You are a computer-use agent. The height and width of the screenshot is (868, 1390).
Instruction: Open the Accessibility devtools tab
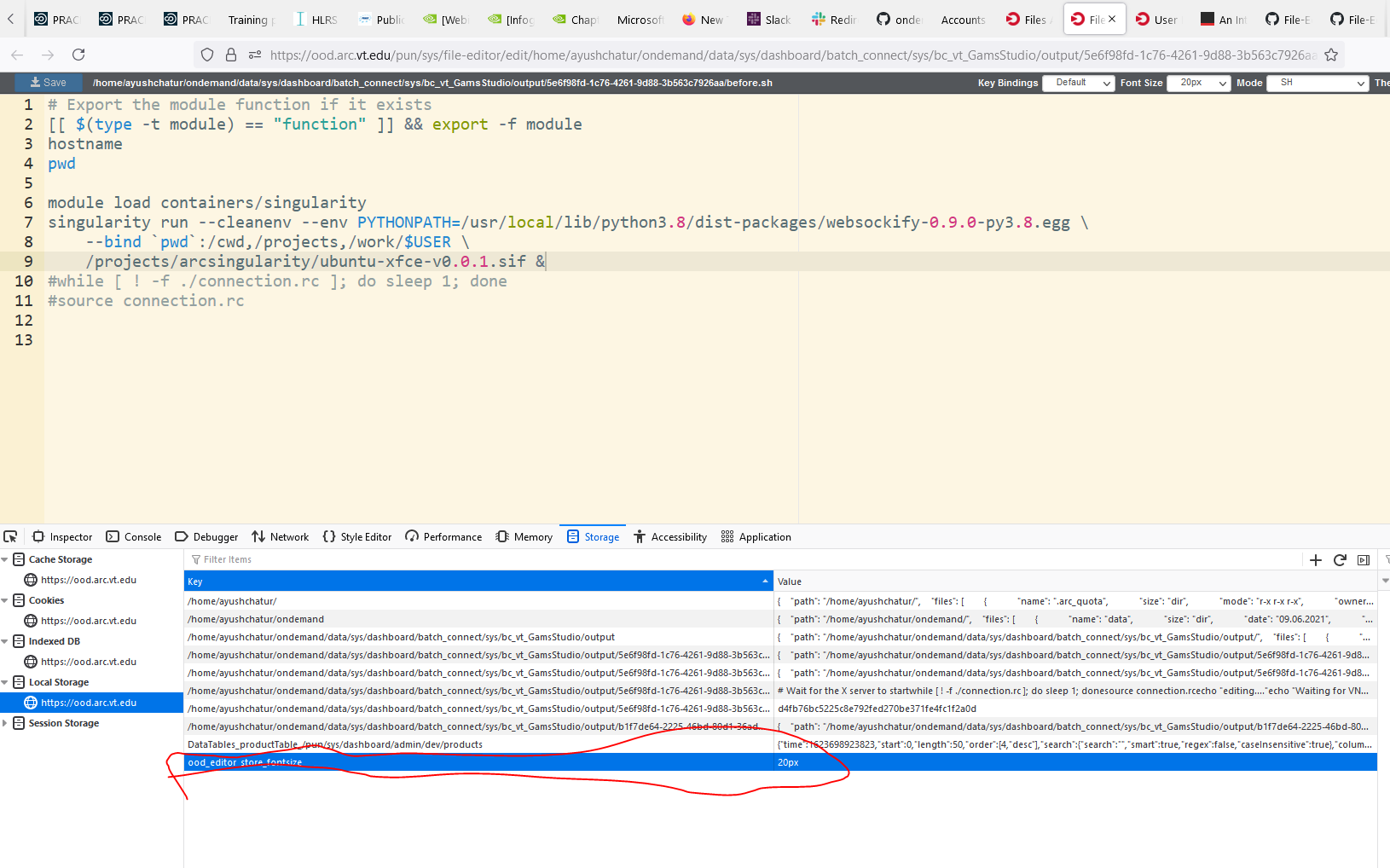click(670, 536)
